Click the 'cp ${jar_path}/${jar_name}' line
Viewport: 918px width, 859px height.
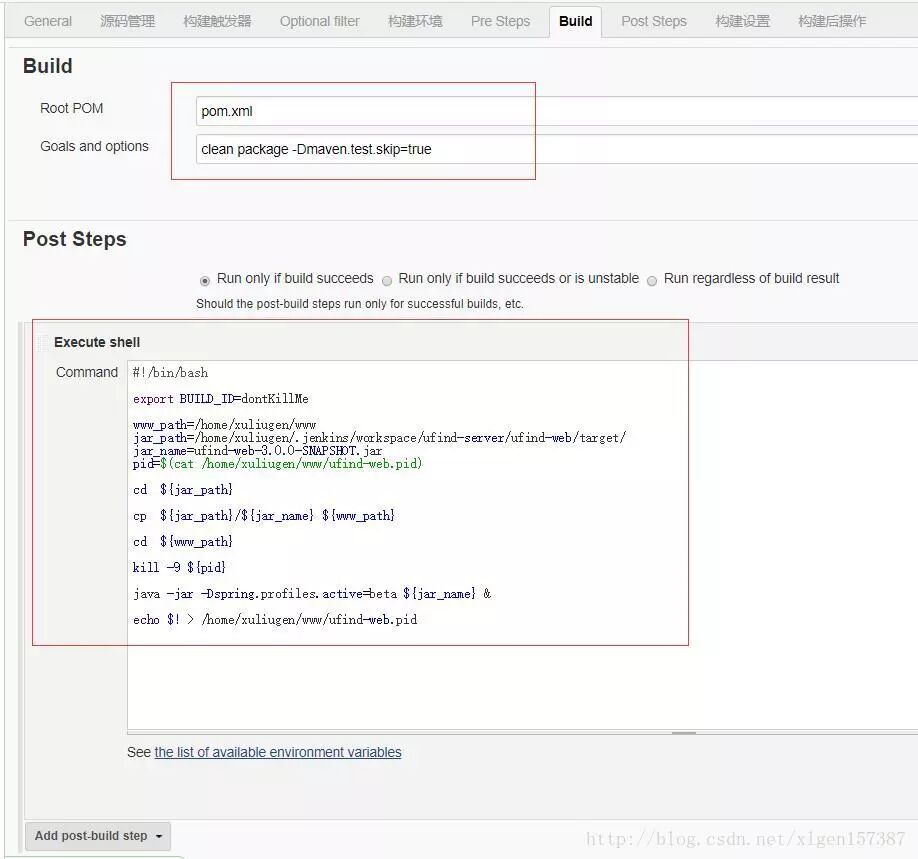[264, 516]
